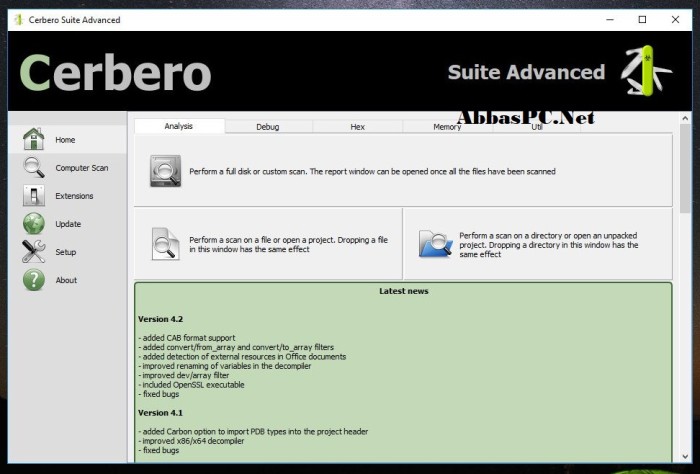Click the About question mark icon

(33, 280)
